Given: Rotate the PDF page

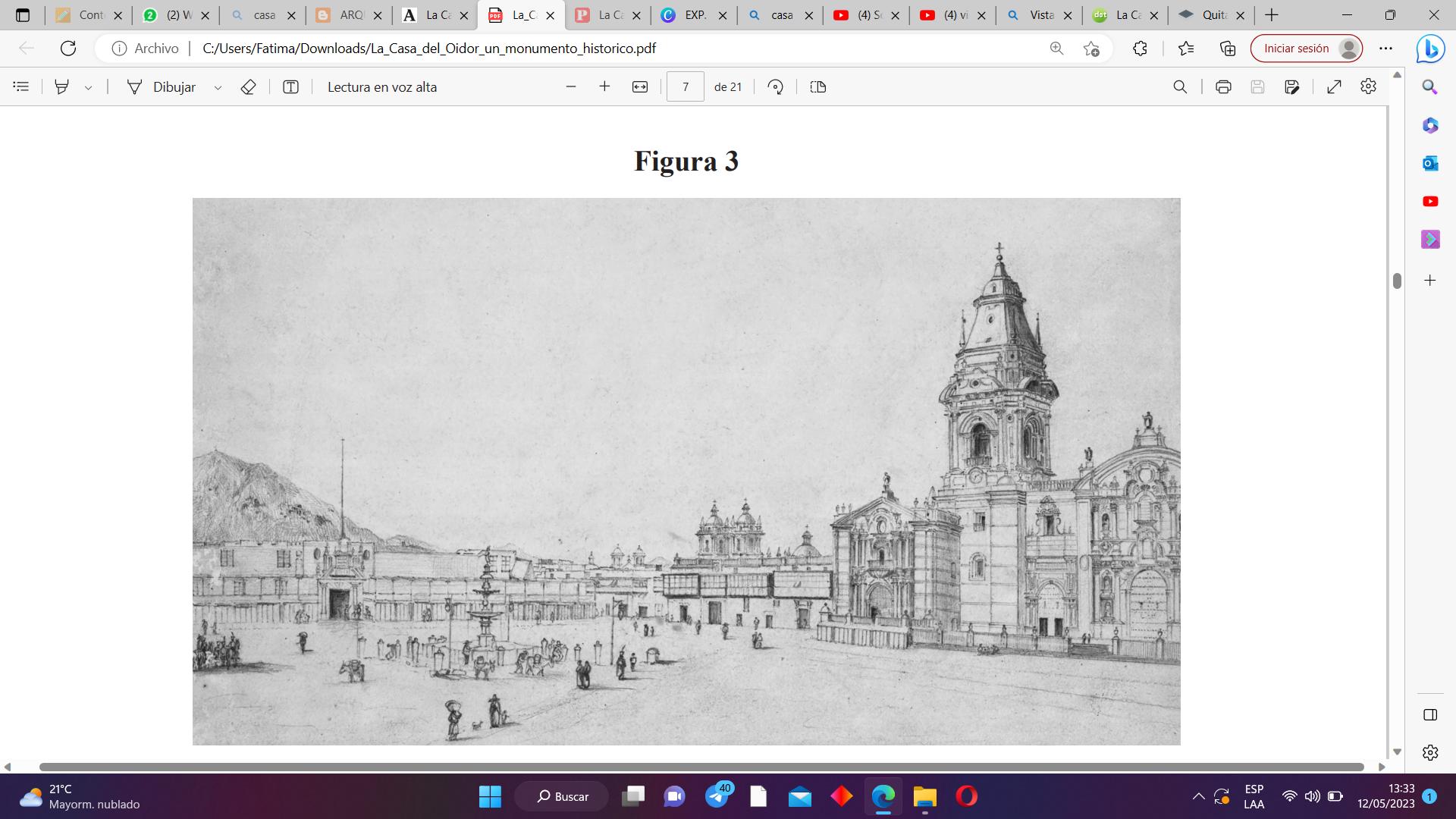Looking at the screenshot, I should (775, 87).
